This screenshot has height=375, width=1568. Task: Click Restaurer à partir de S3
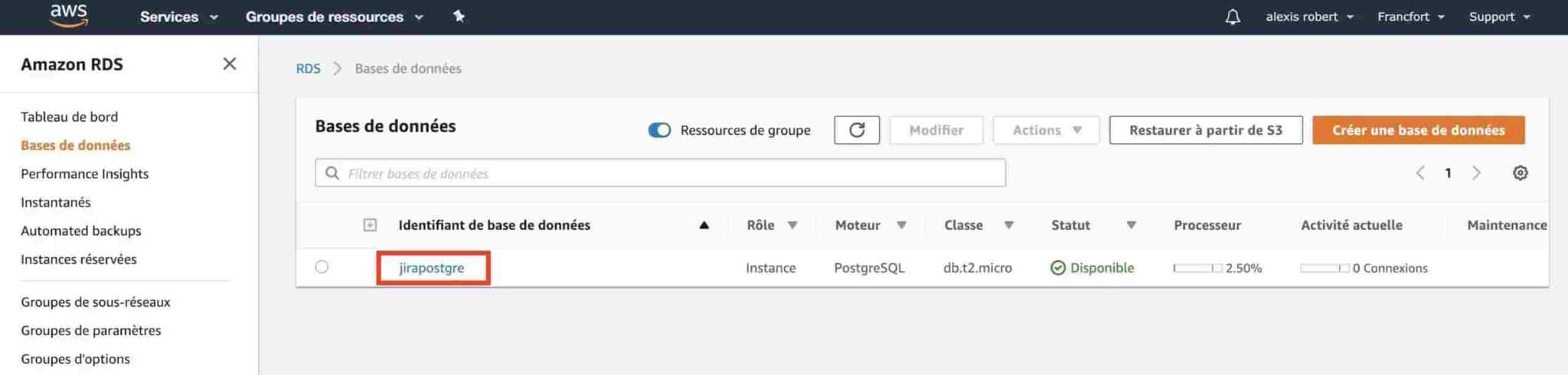pos(1206,130)
